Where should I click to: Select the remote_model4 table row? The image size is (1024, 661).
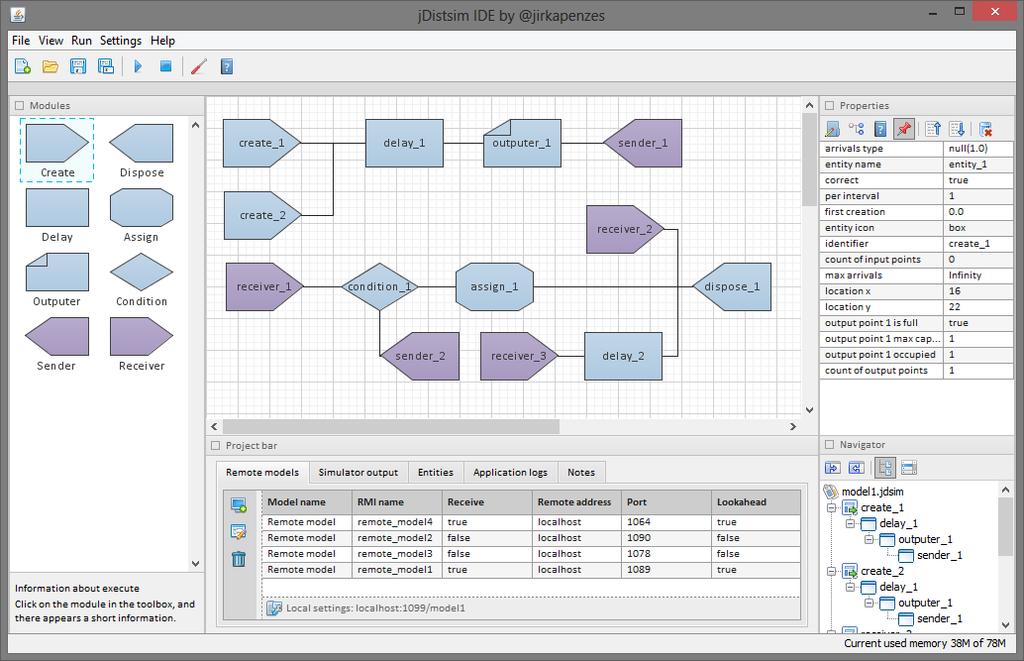point(532,522)
